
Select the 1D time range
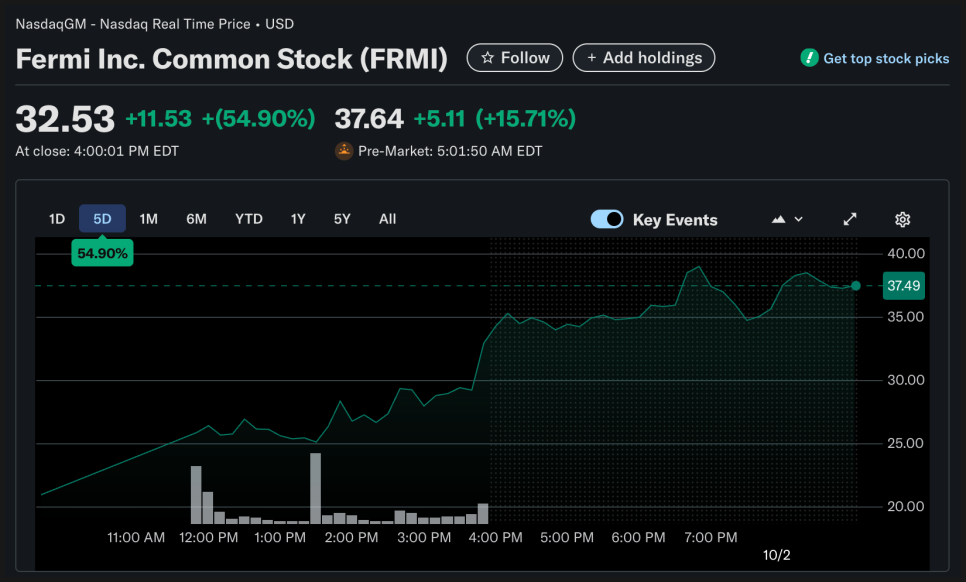click(57, 219)
